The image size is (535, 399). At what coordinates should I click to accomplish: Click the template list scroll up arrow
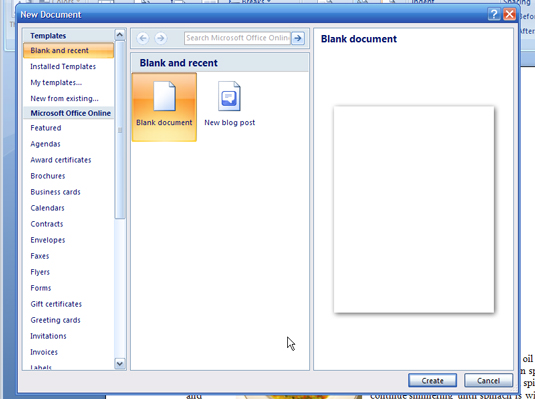(x=120, y=34)
